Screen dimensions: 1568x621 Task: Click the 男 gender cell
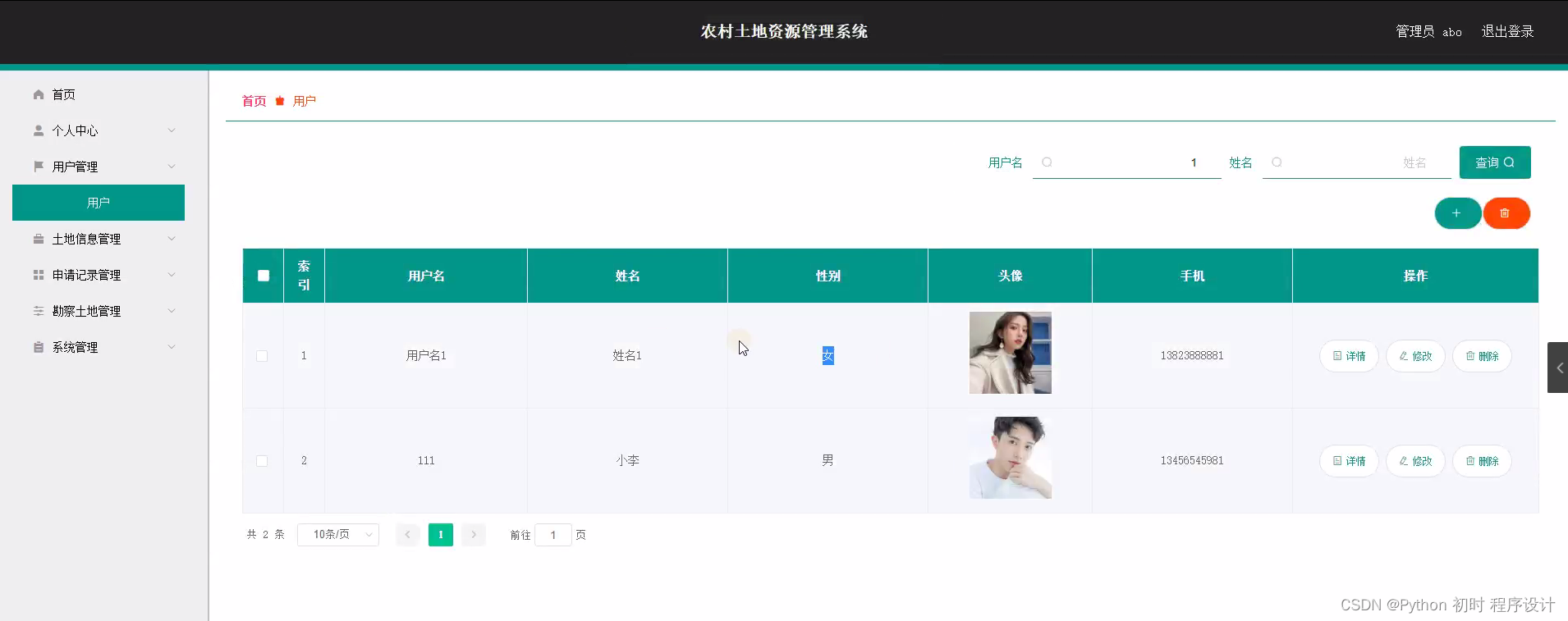click(828, 461)
